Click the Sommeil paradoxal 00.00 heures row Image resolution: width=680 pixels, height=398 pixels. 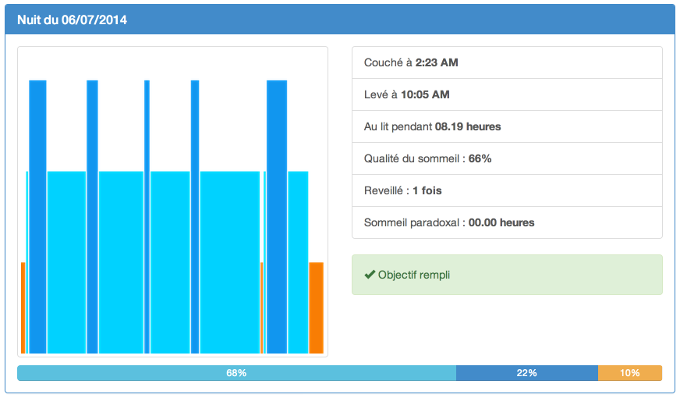tap(507, 222)
